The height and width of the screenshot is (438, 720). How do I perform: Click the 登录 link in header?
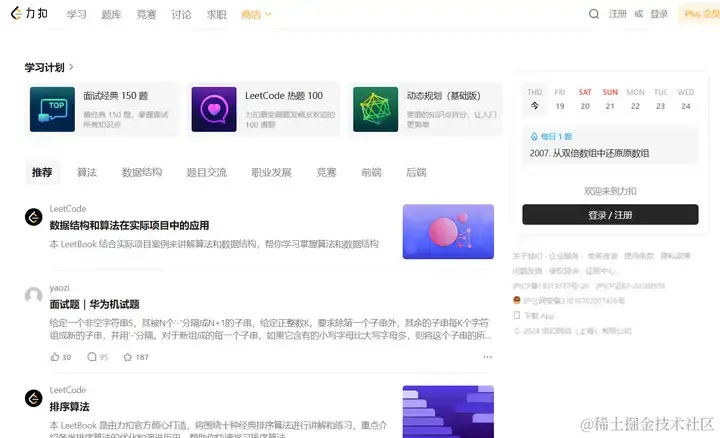point(659,14)
